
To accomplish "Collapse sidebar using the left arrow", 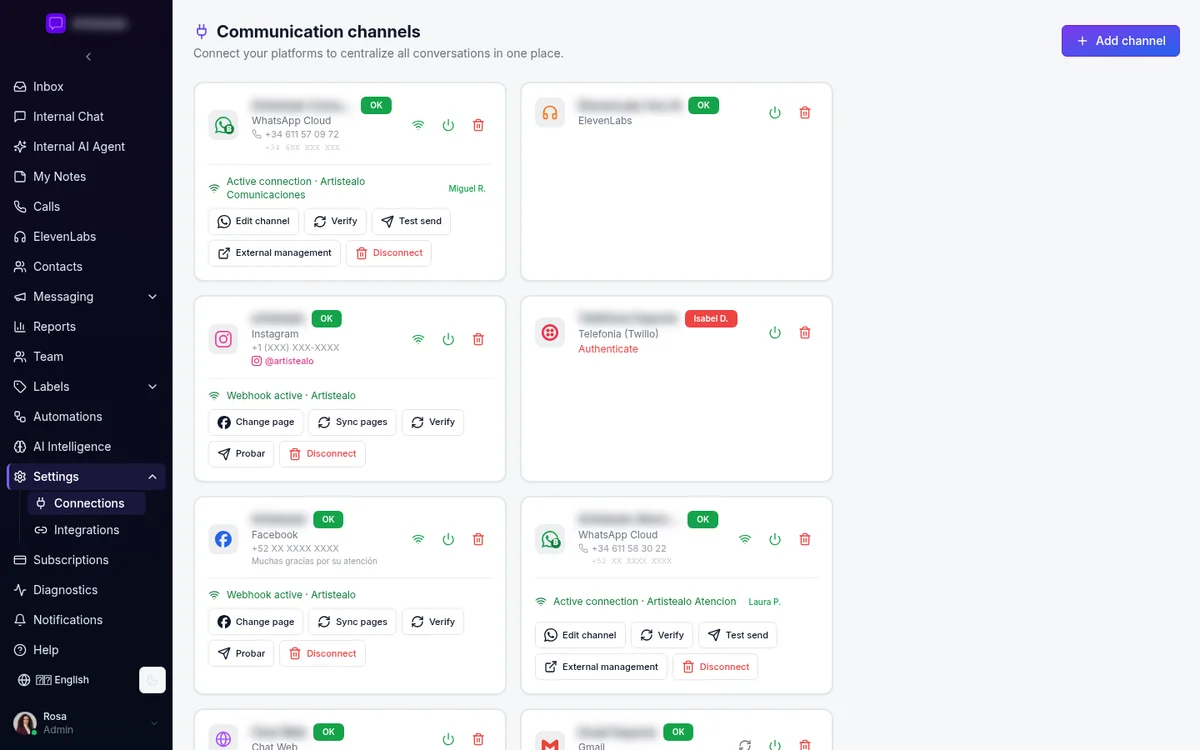I will click(x=88, y=57).
